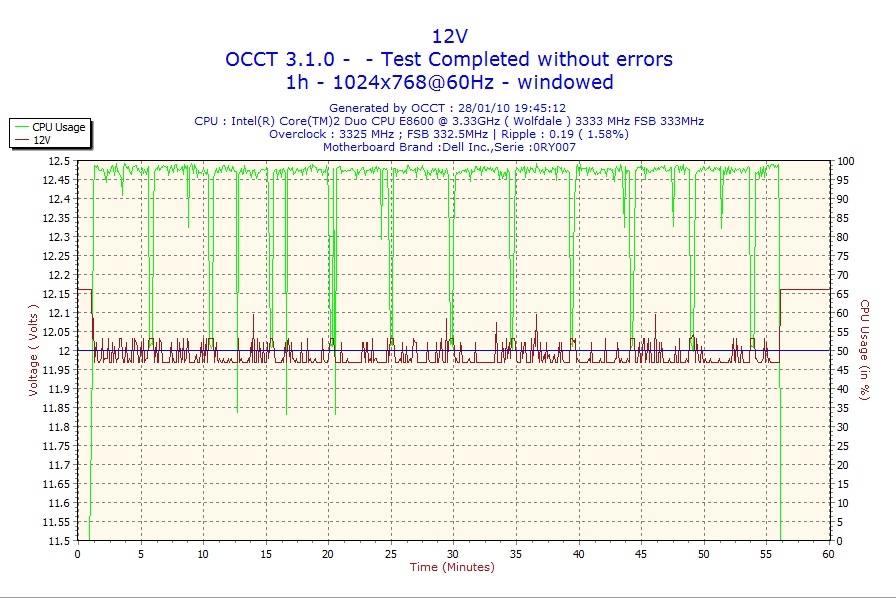The width and height of the screenshot is (896, 598).
Task: Click the 5 label on CPU usage axis
Action: 840,522
